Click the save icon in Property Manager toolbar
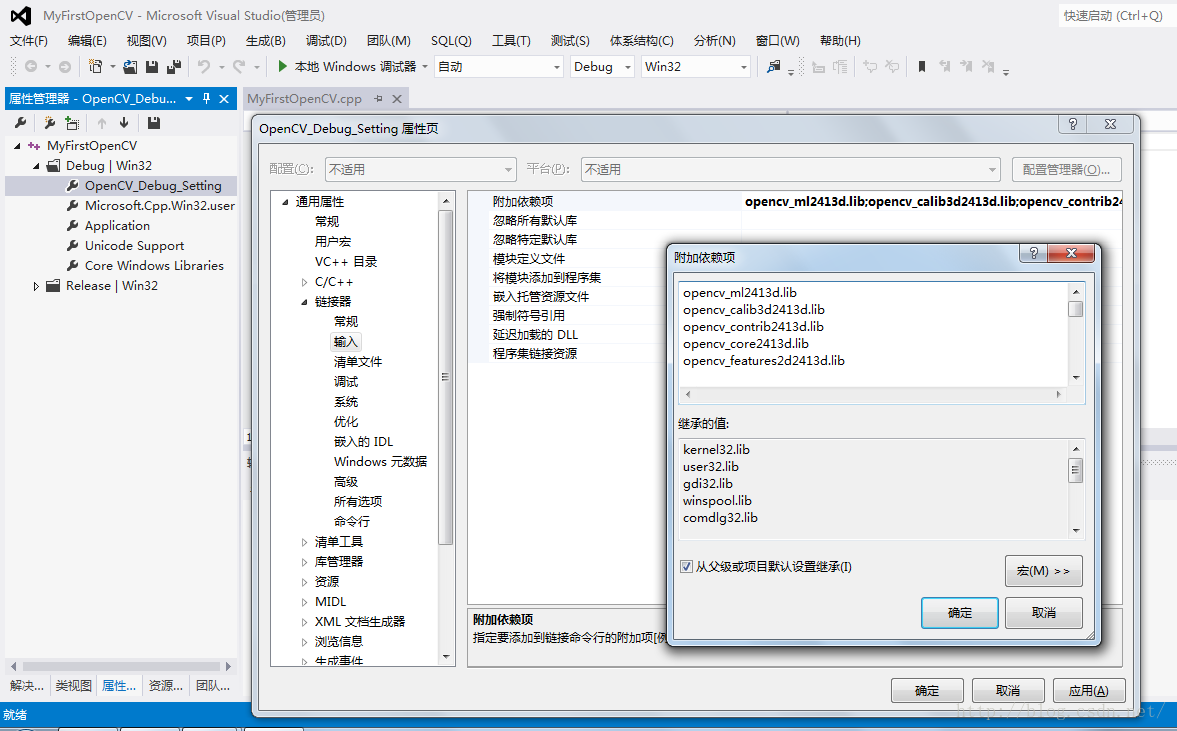This screenshot has height=731, width=1177. click(x=154, y=123)
